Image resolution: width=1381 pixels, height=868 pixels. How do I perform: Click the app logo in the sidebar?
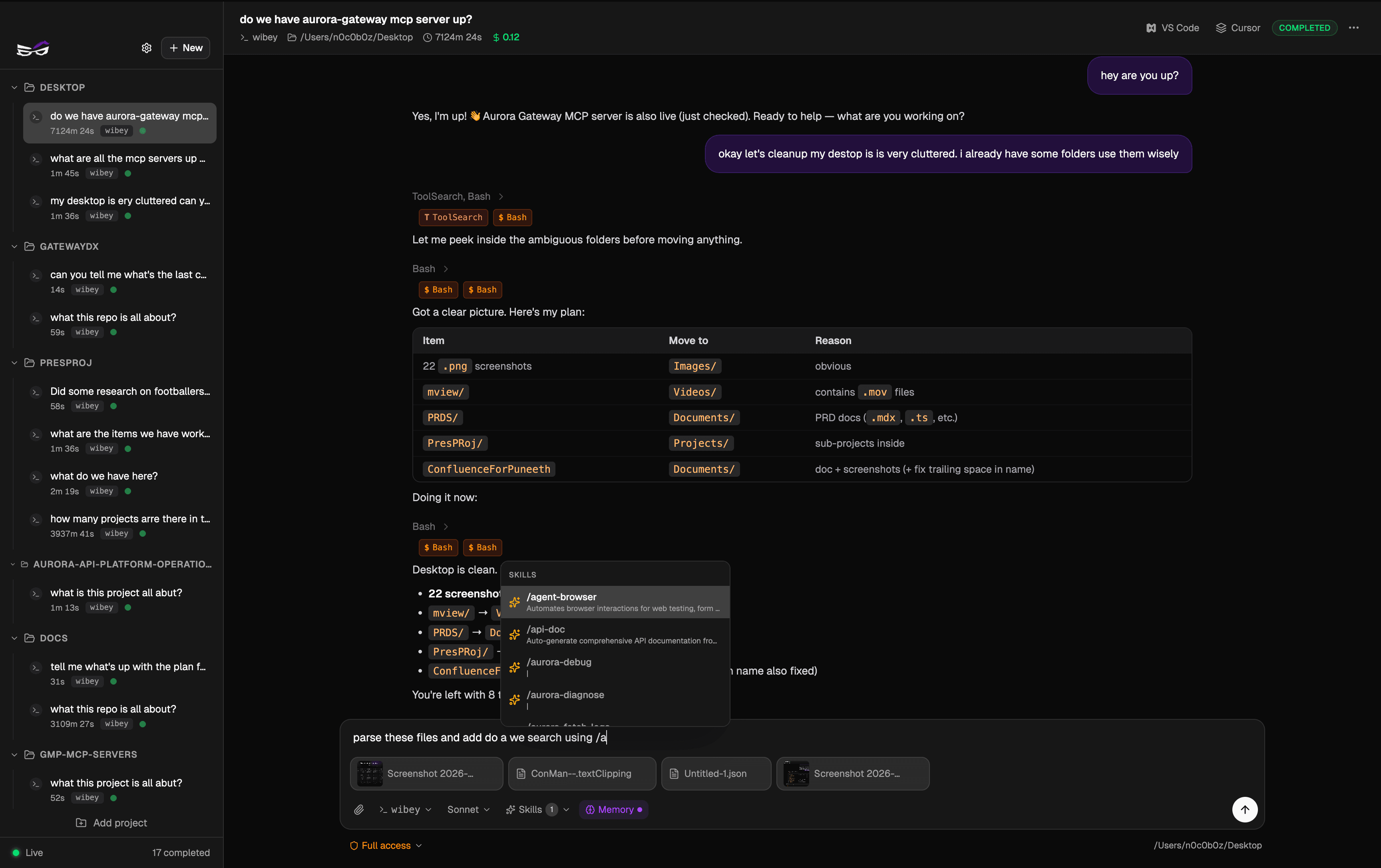33,48
